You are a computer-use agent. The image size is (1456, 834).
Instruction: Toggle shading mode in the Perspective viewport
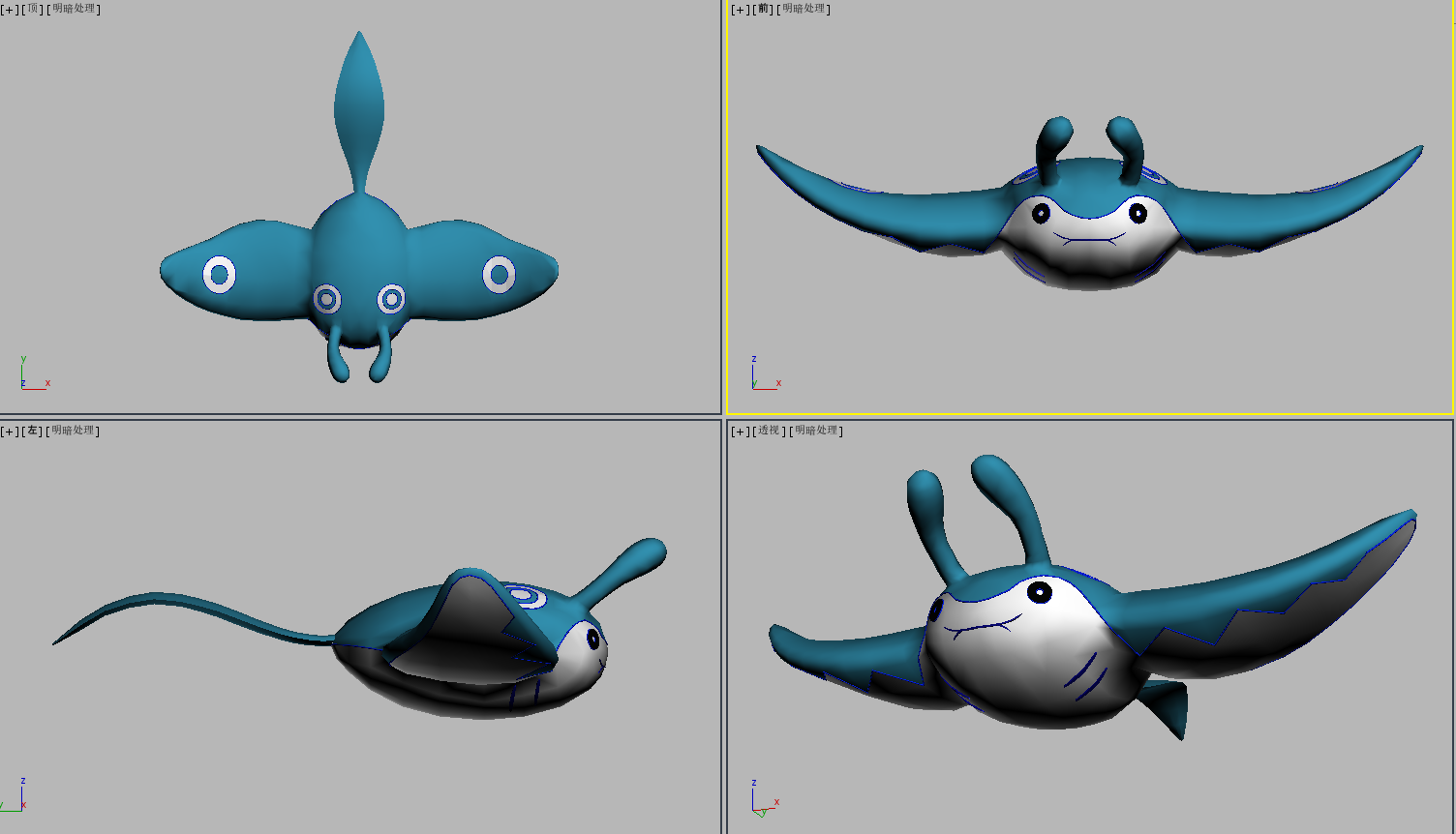(818, 430)
